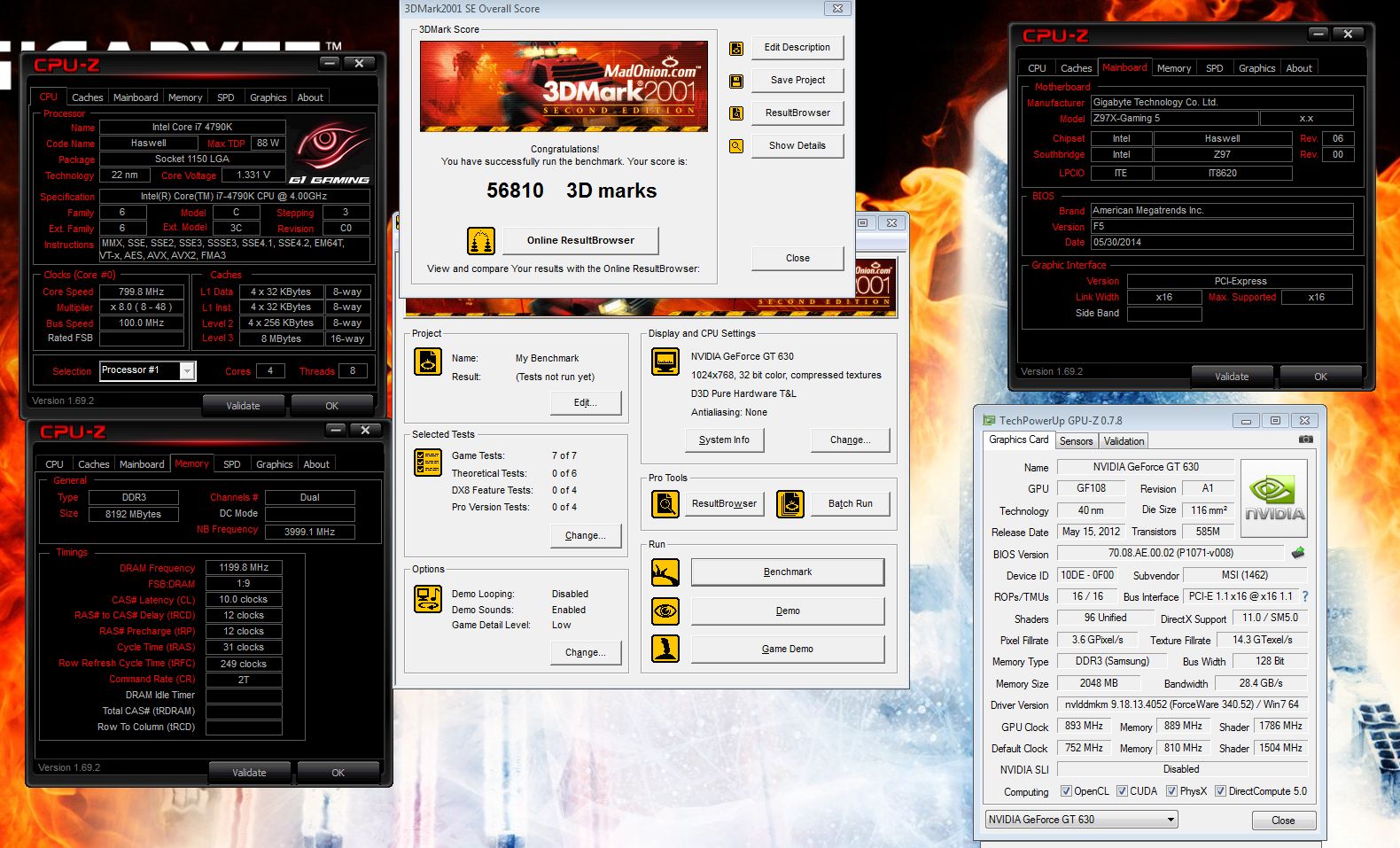This screenshot has height=848, width=1400.
Task: Click the Edit Description icon in score dialog
Action: pyautogui.click(x=735, y=49)
